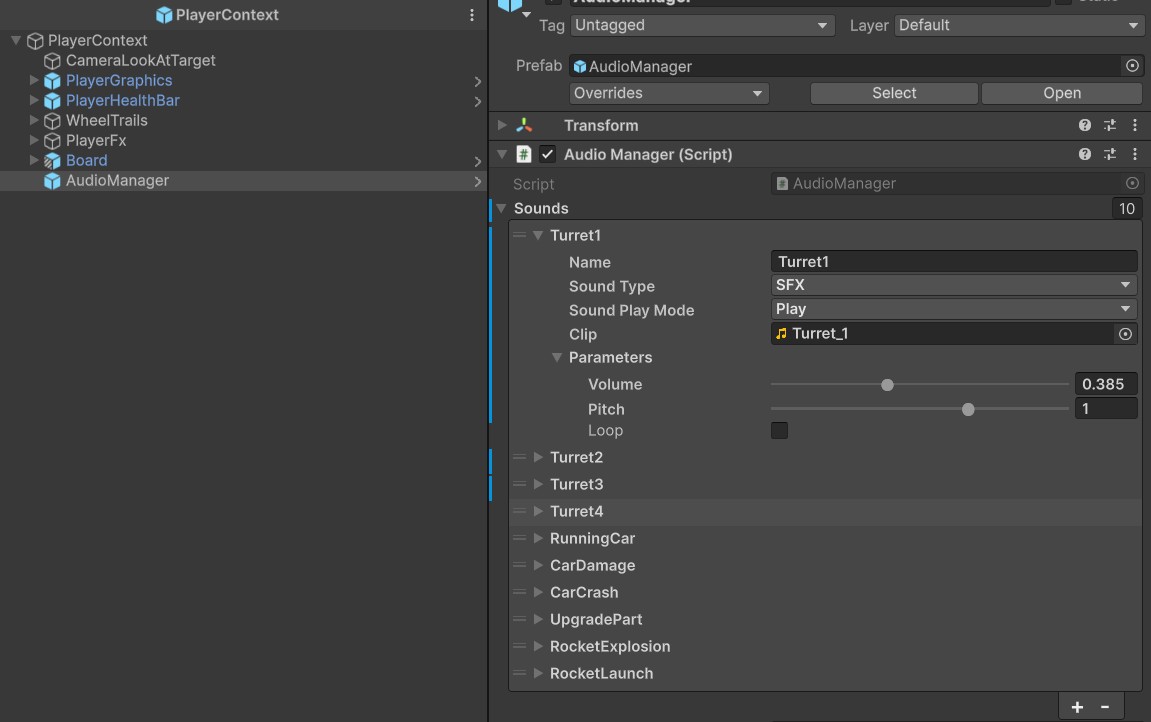Click the Transform component help icon
Screen dimensions: 1151x722
click(1085, 126)
